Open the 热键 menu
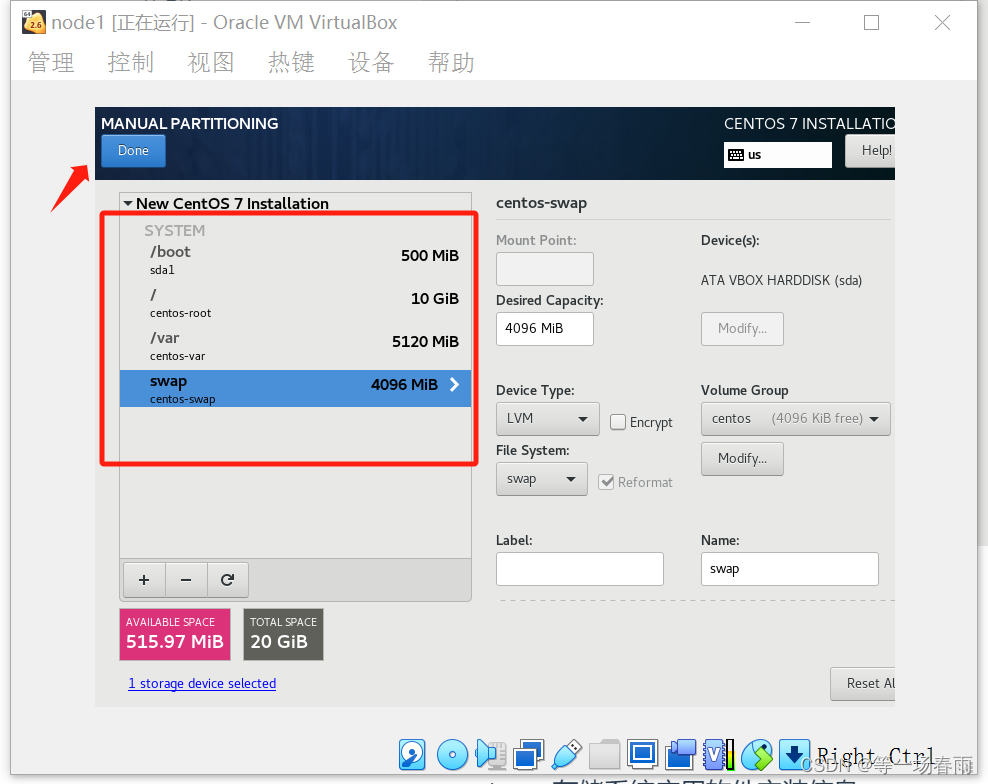The image size is (988, 784). (x=290, y=62)
